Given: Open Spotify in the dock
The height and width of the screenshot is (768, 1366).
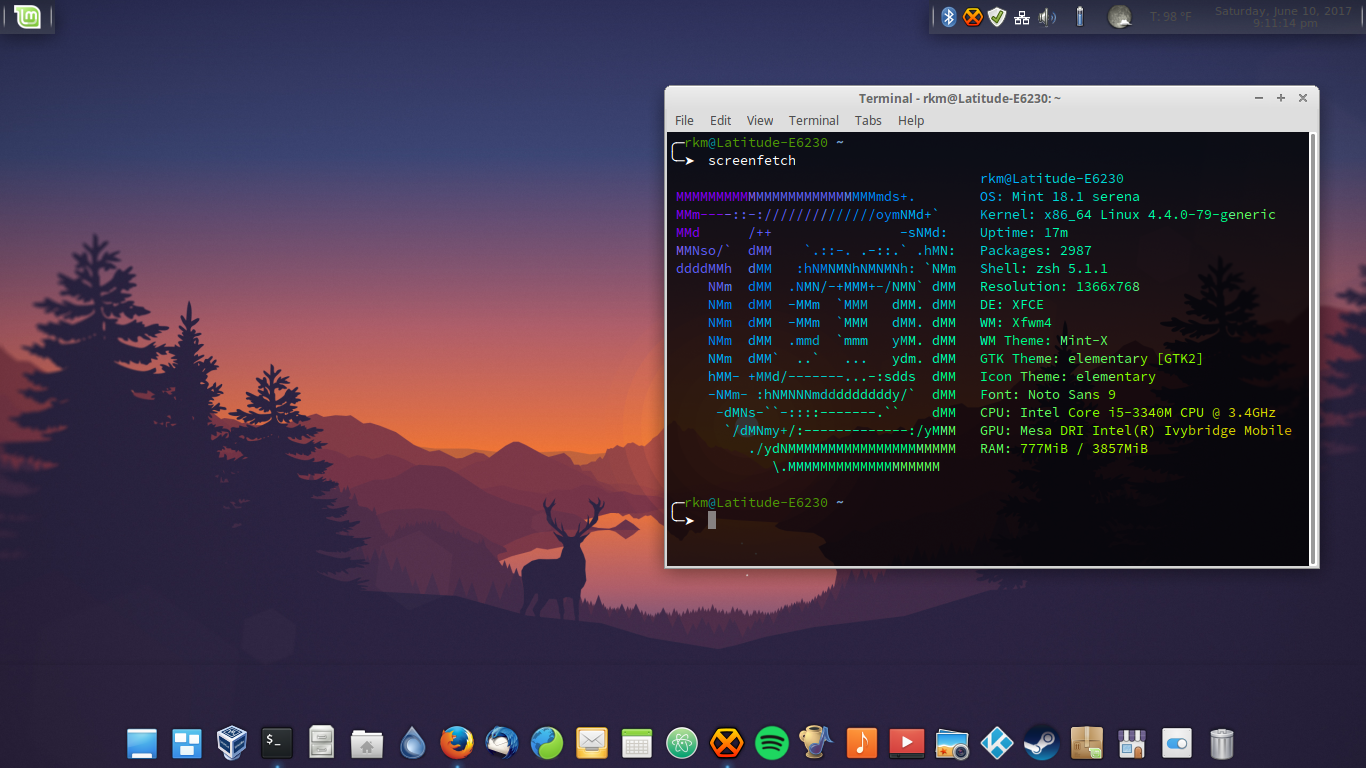Looking at the screenshot, I should 772,743.
